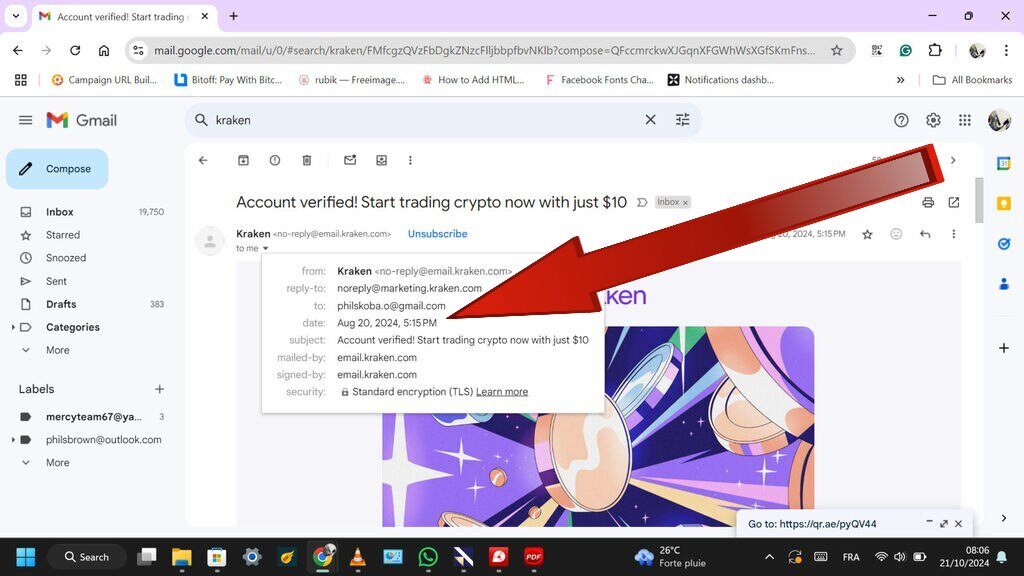
Task: Open the Campaign URL Buil... bookmark
Action: [104, 80]
